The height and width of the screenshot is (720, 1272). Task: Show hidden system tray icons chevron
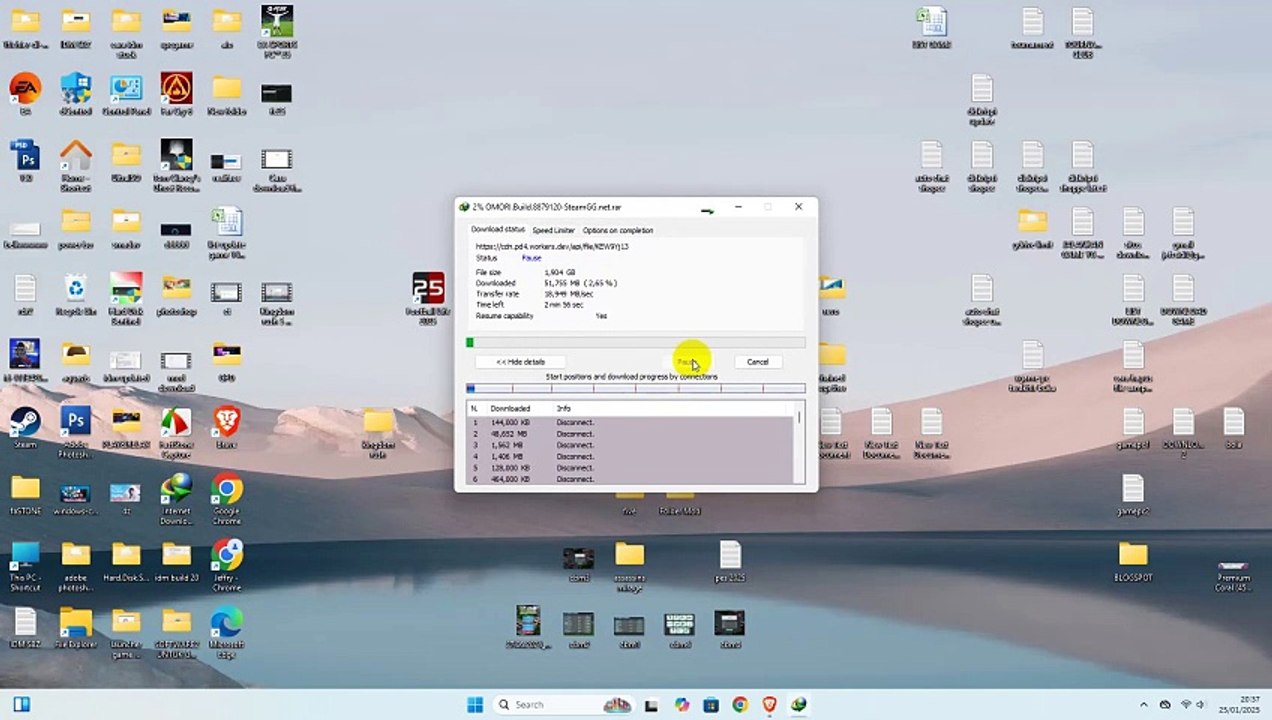(1144, 704)
